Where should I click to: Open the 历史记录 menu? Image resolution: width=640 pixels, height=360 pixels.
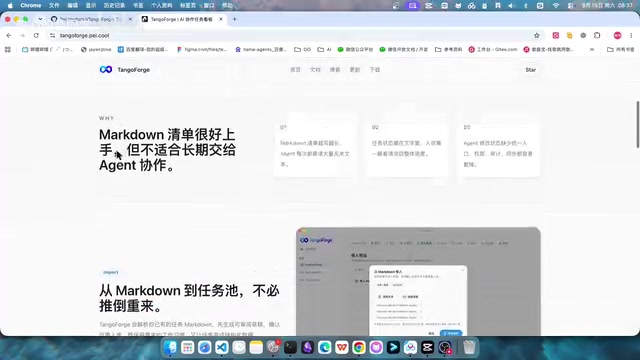pyautogui.click(x=114, y=6)
